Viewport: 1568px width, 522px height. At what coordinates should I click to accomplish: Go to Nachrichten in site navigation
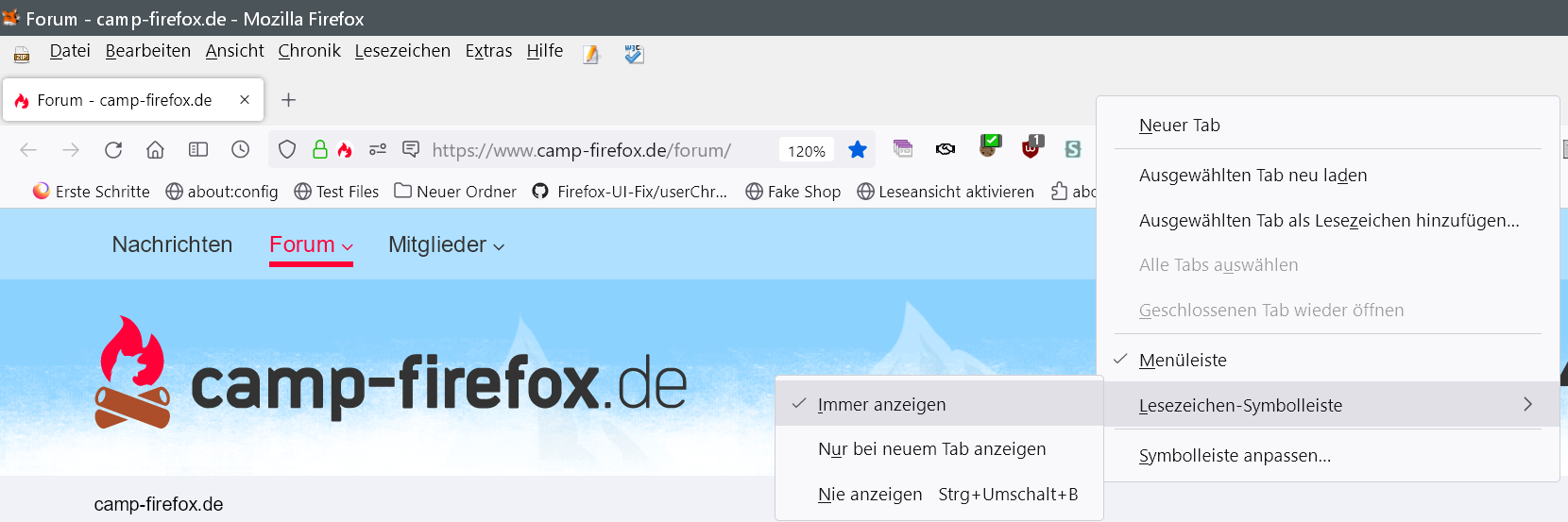coord(172,244)
